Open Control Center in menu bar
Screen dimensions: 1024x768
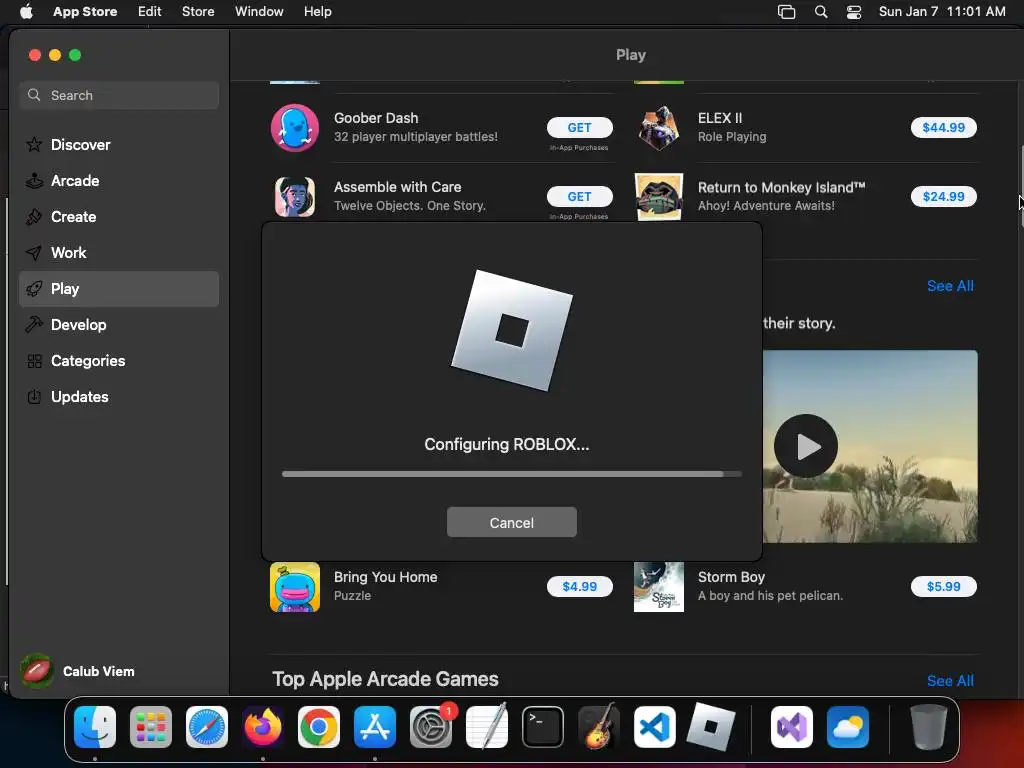coord(854,12)
